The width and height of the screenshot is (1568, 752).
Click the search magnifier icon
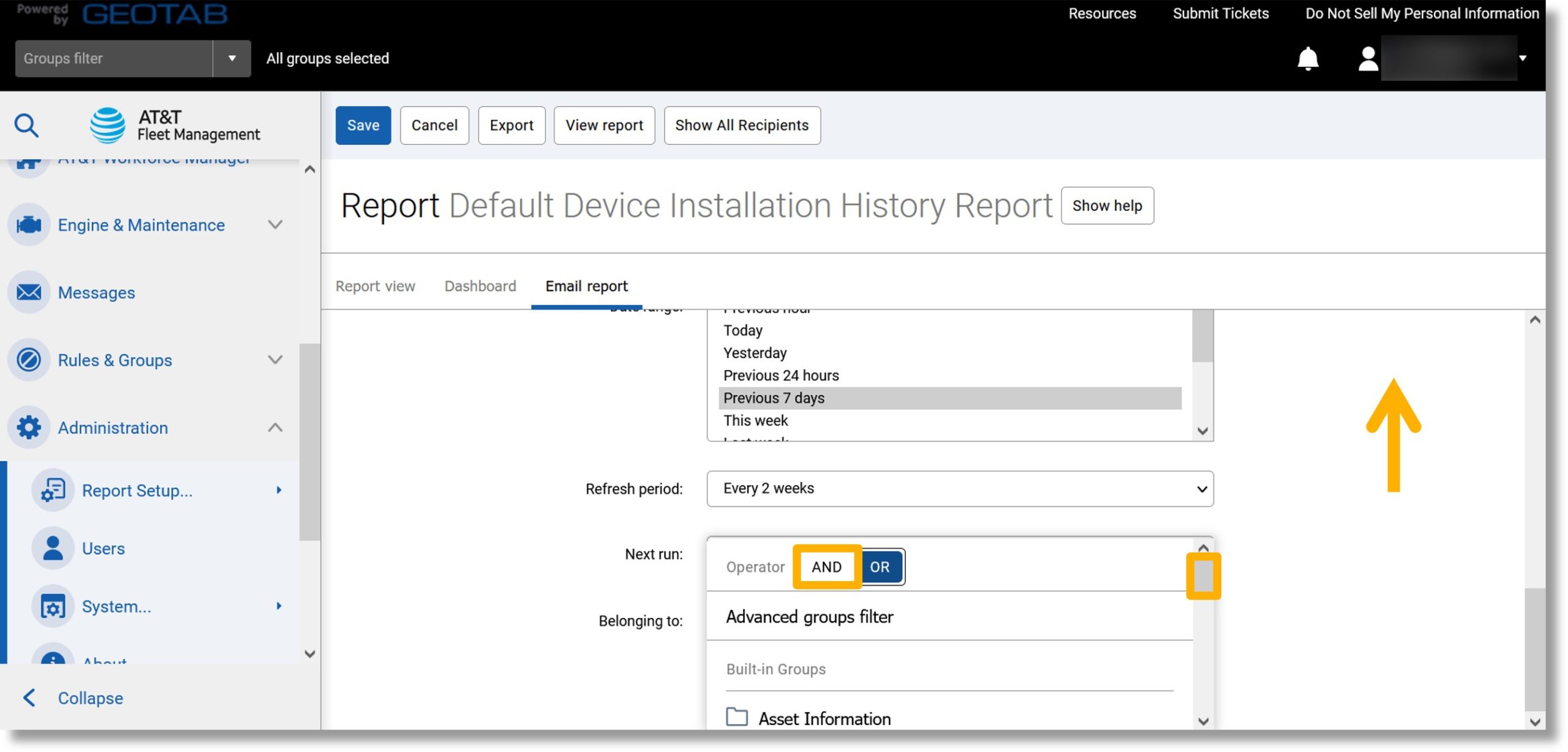coord(26,126)
